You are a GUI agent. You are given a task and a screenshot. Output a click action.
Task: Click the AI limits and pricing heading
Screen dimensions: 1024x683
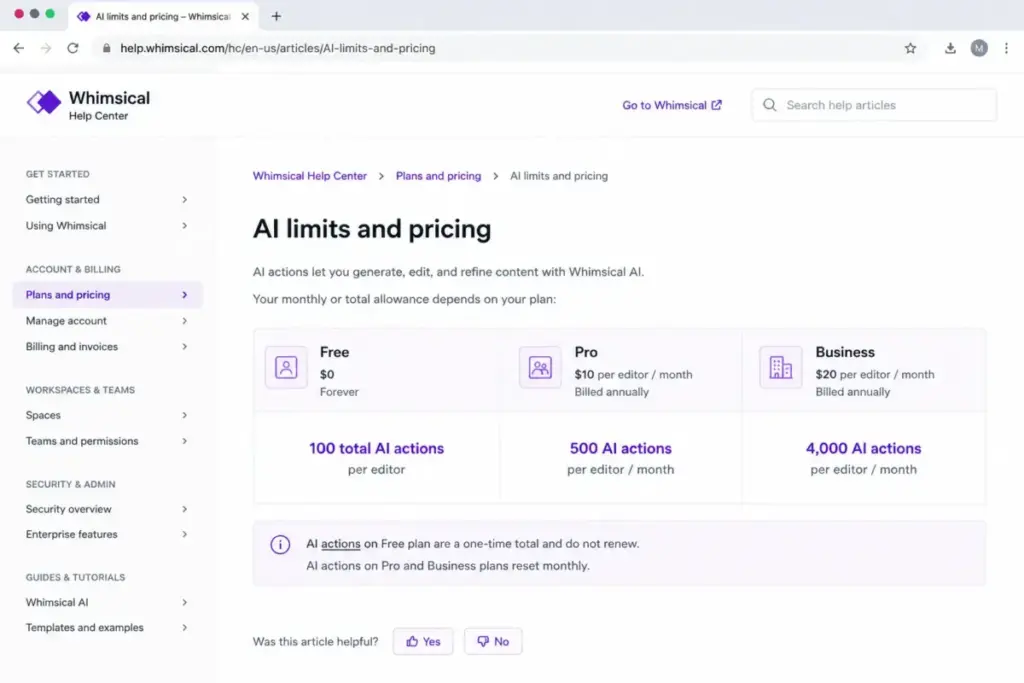click(372, 229)
